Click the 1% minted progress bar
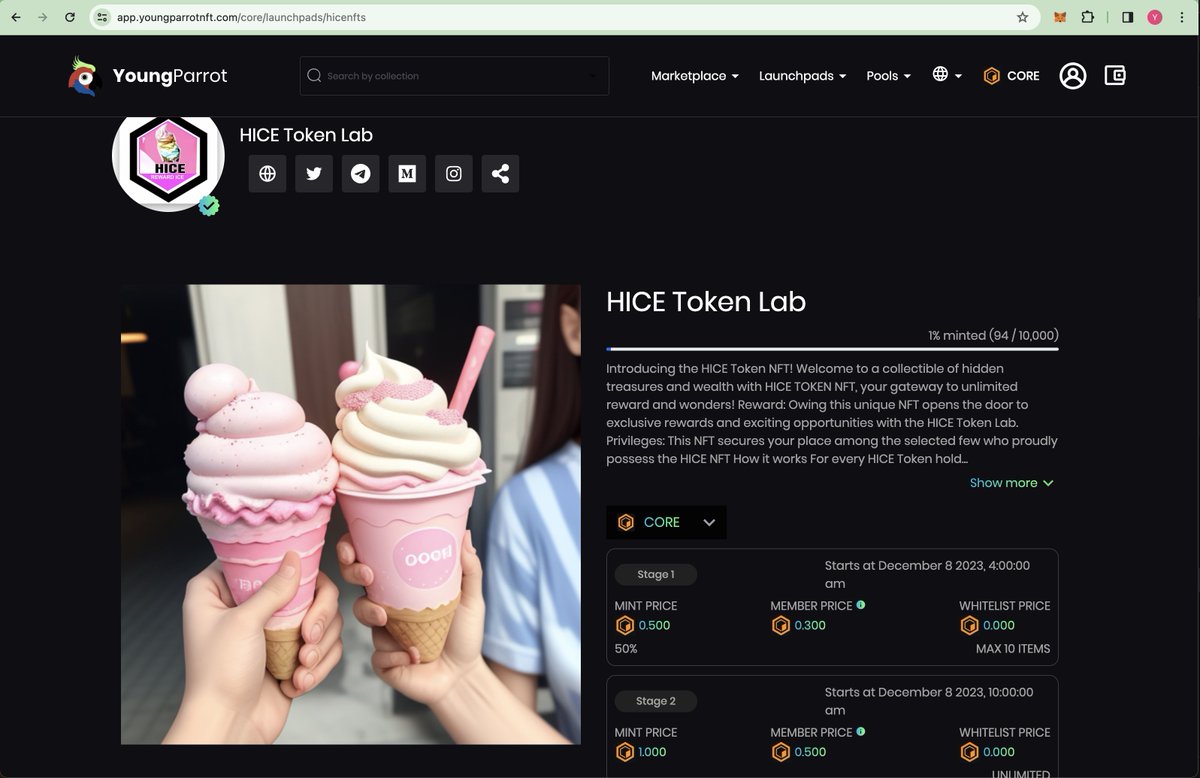1200x778 pixels. [830, 347]
